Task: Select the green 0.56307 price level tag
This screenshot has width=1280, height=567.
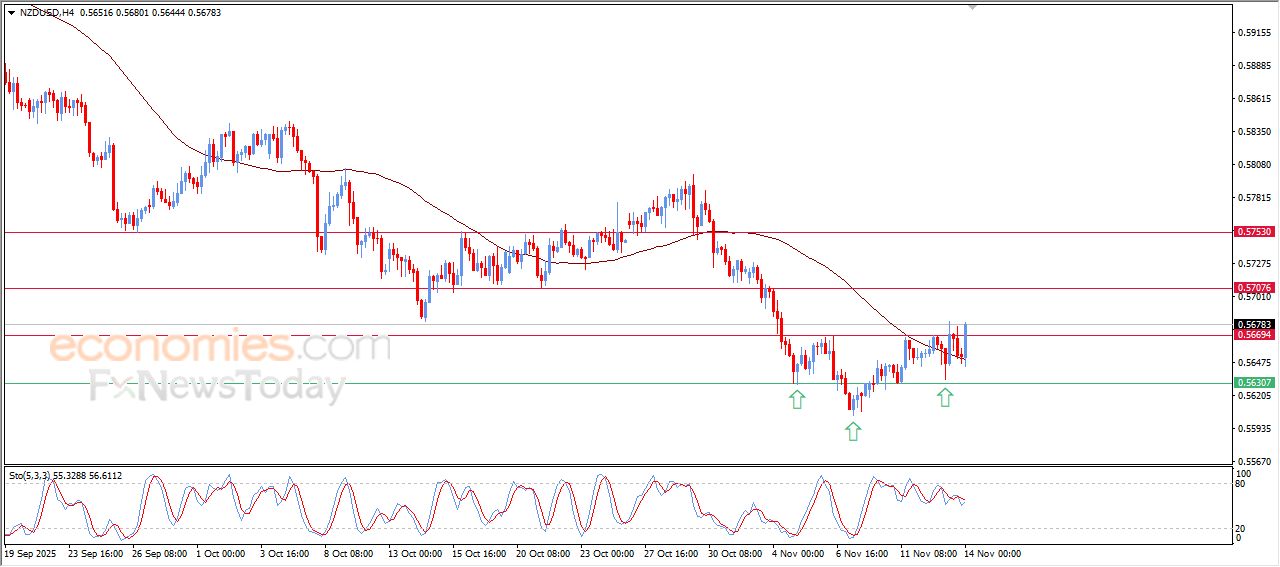Action: click(x=1254, y=383)
